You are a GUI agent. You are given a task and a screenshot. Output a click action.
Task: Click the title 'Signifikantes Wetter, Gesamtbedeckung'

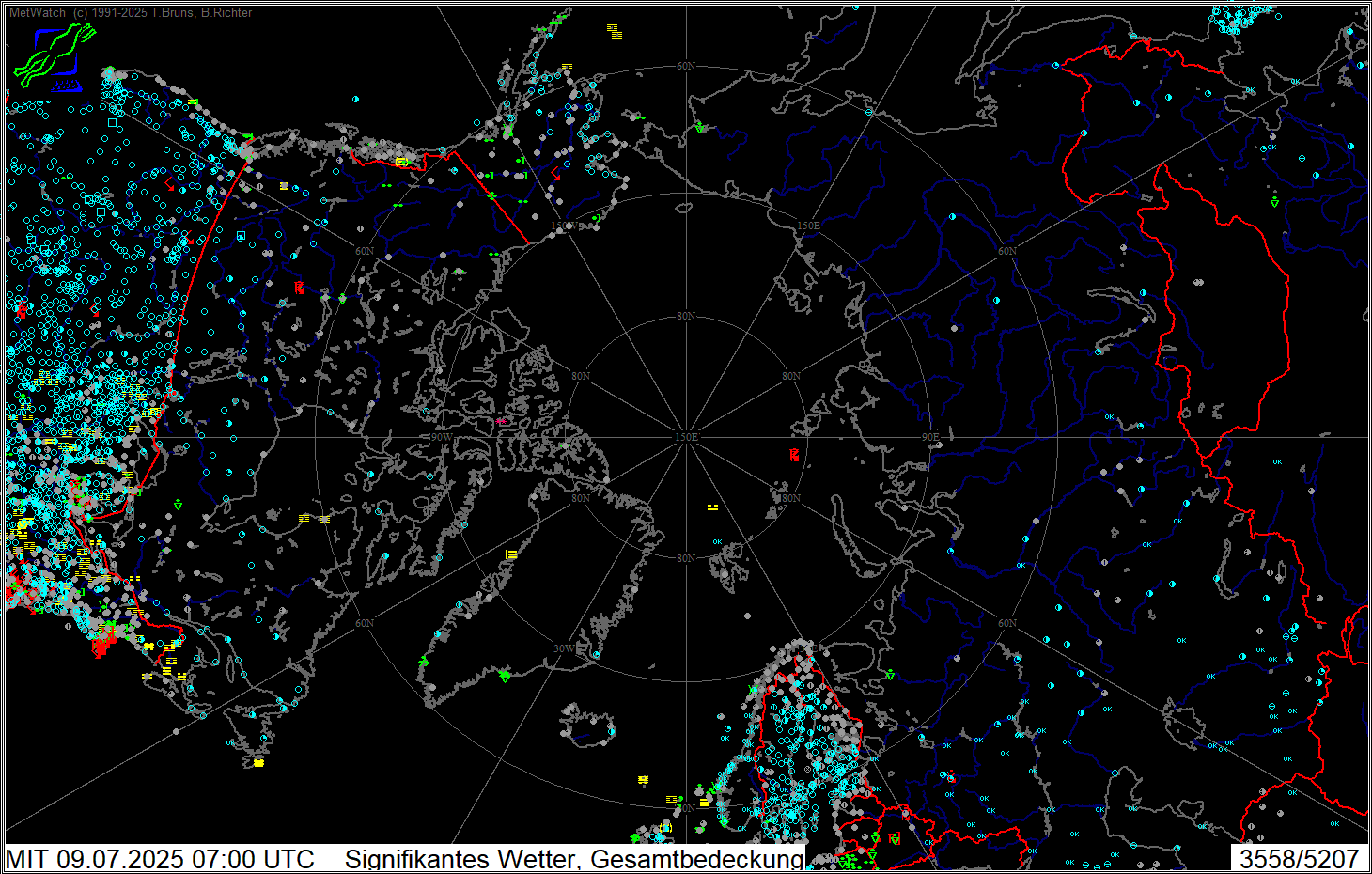(x=574, y=859)
